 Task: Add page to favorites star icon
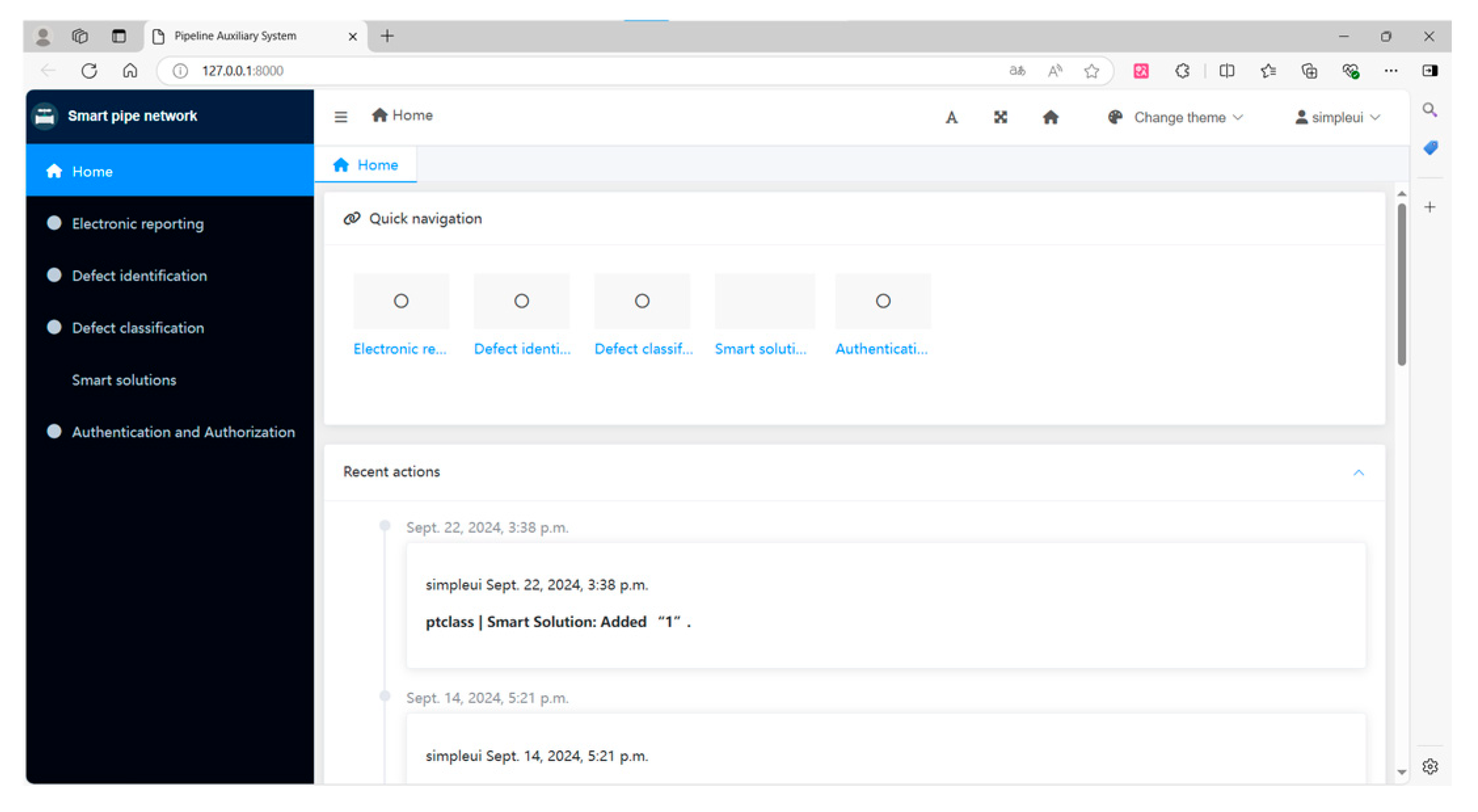pyautogui.click(x=1091, y=71)
